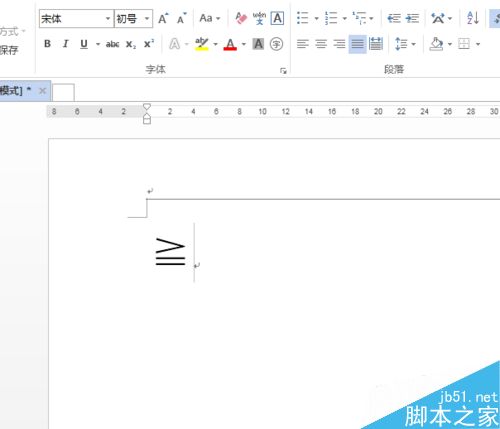Increase the paragraph indent
This screenshot has height=429, width=500.
point(412,18)
